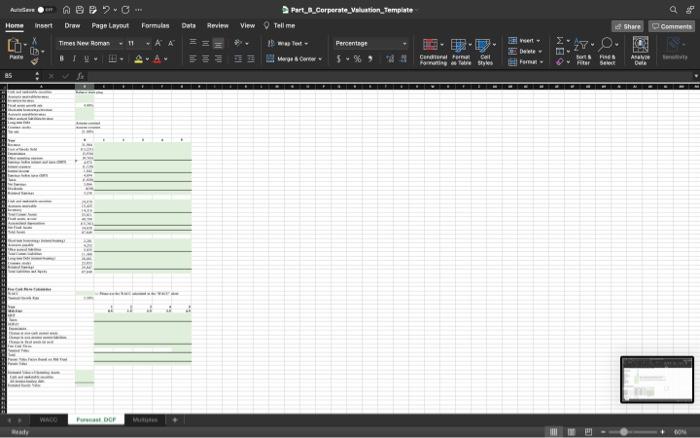Open the Draw ribbon tab
The width and height of the screenshot is (700, 438).
[x=72, y=25]
